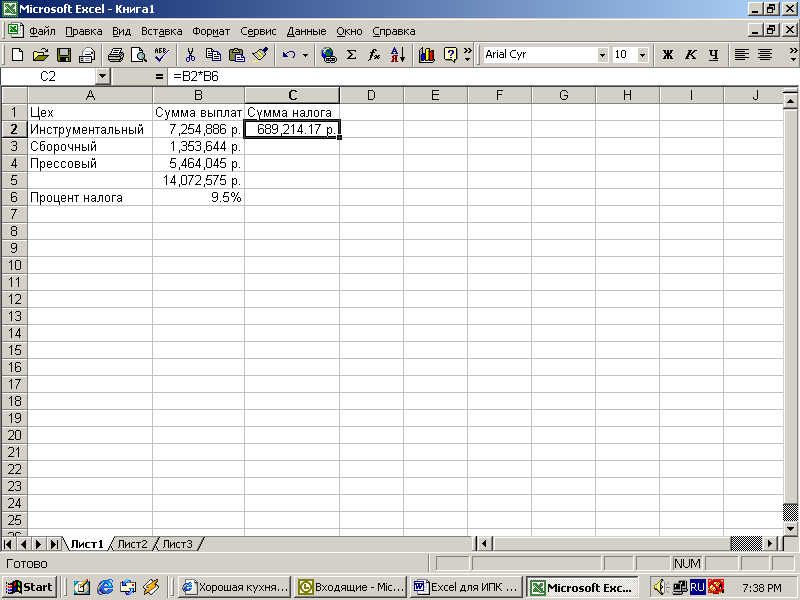Viewport: 800px width, 600px height.
Task: Toggle underline Ч formatting
Action: 713,55
